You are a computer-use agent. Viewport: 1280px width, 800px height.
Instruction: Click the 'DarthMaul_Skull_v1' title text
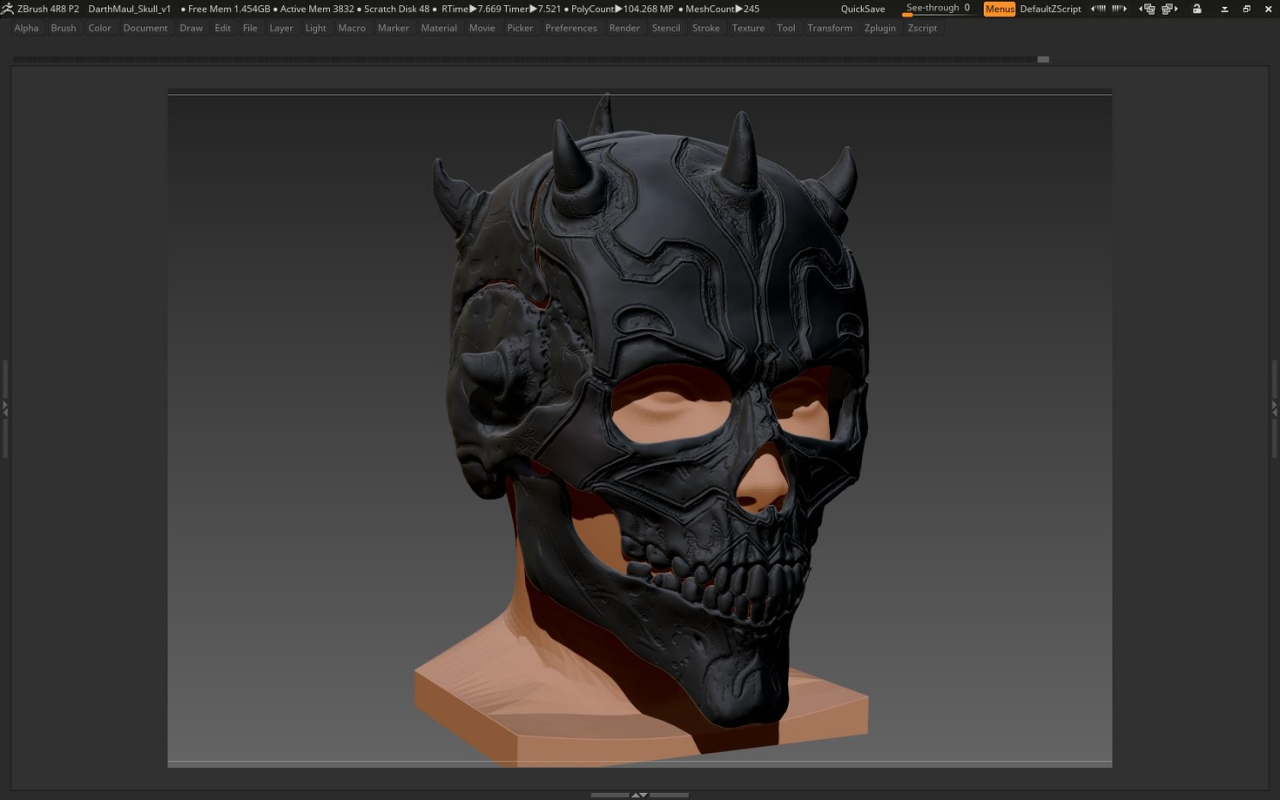coord(129,9)
